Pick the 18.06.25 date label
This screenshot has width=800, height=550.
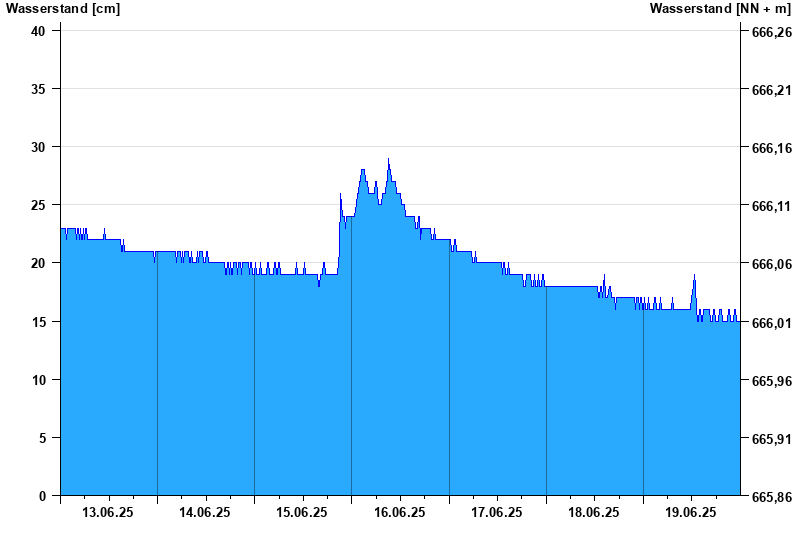click(594, 512)
